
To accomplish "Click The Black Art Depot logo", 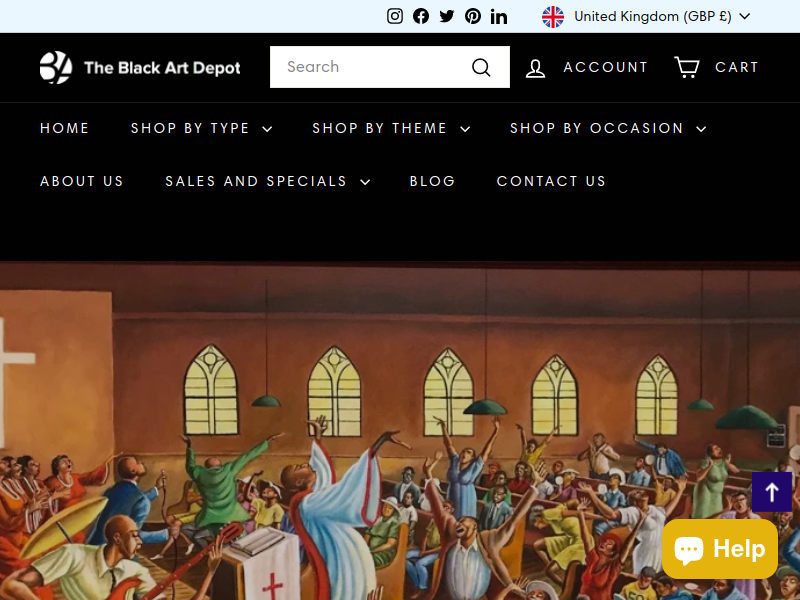I will point(140,67).
